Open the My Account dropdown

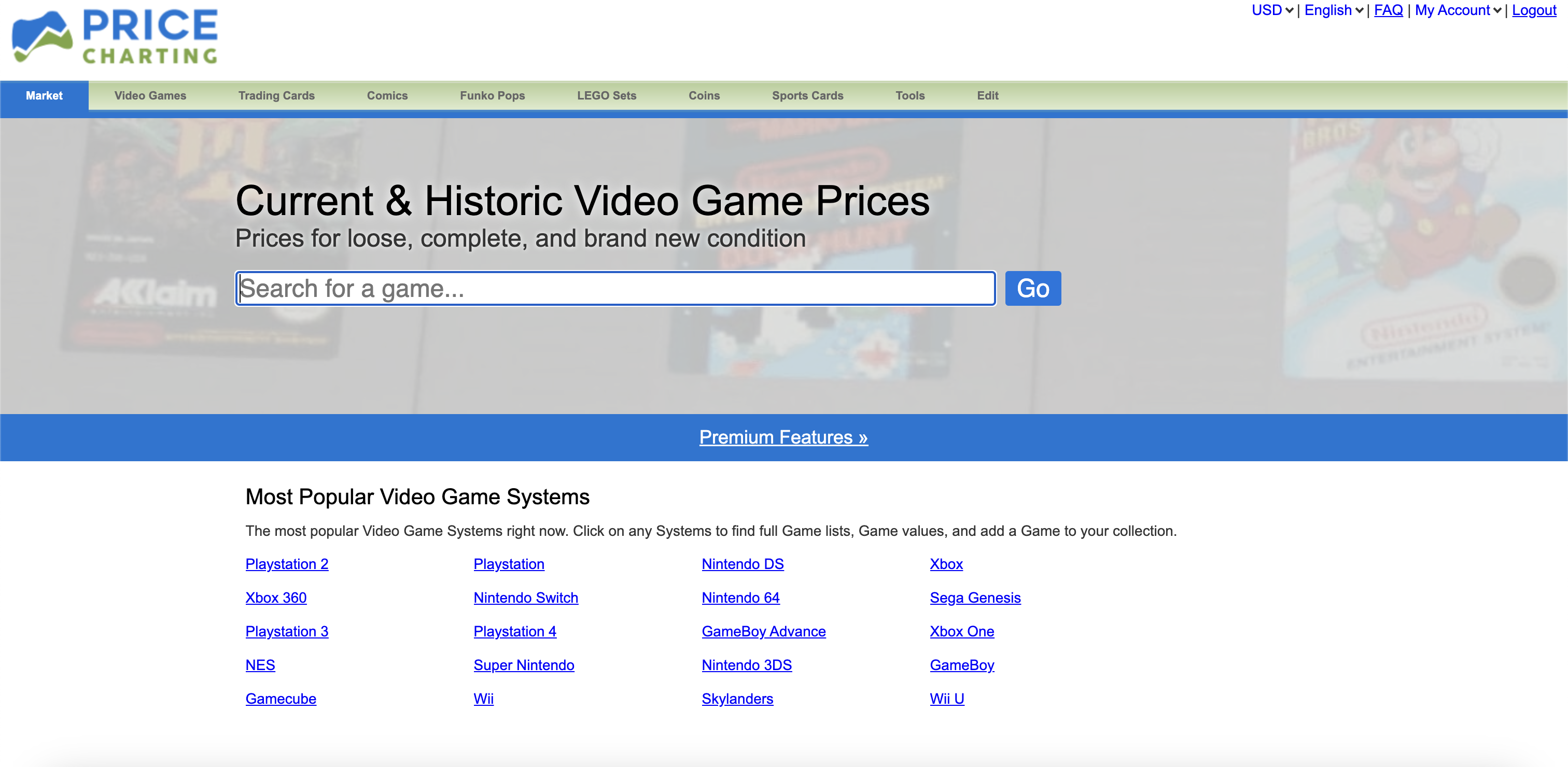point(1458,10)
